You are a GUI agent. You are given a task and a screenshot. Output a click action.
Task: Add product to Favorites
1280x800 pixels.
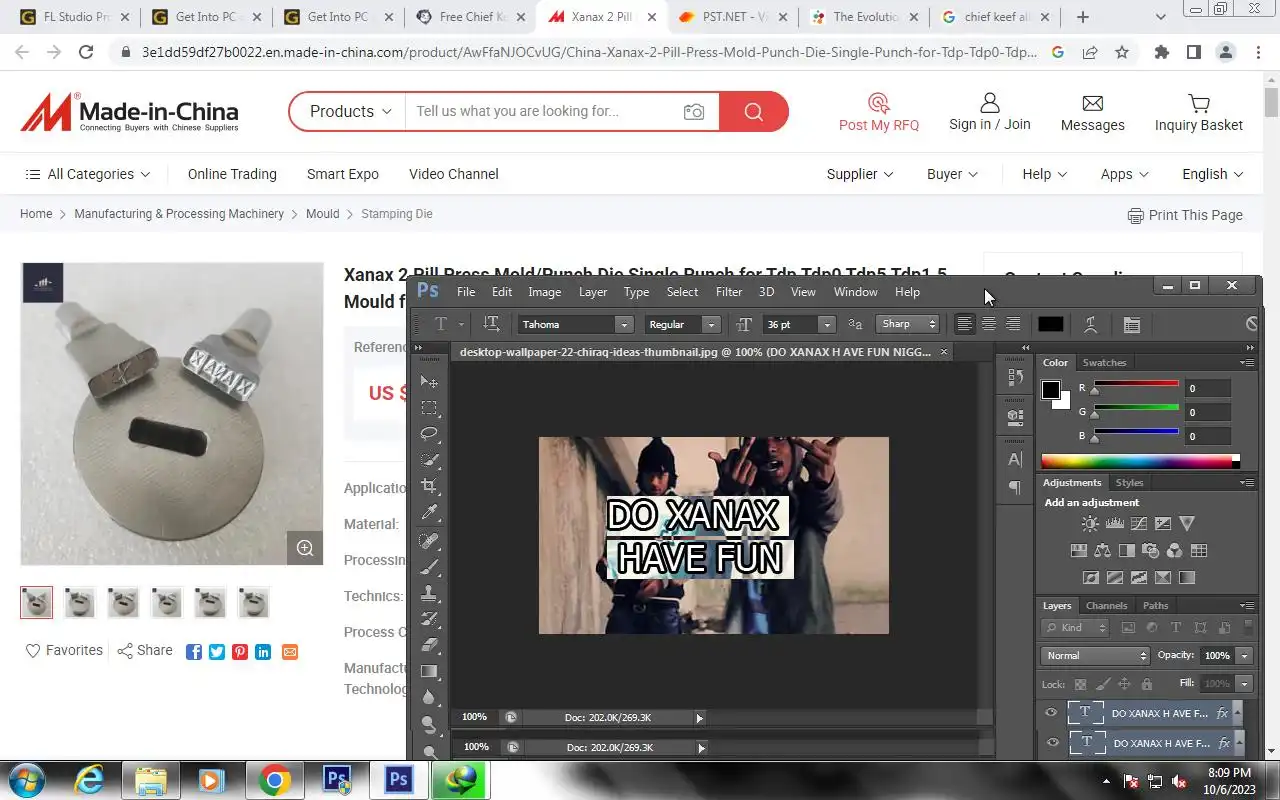tap(64, 650)
